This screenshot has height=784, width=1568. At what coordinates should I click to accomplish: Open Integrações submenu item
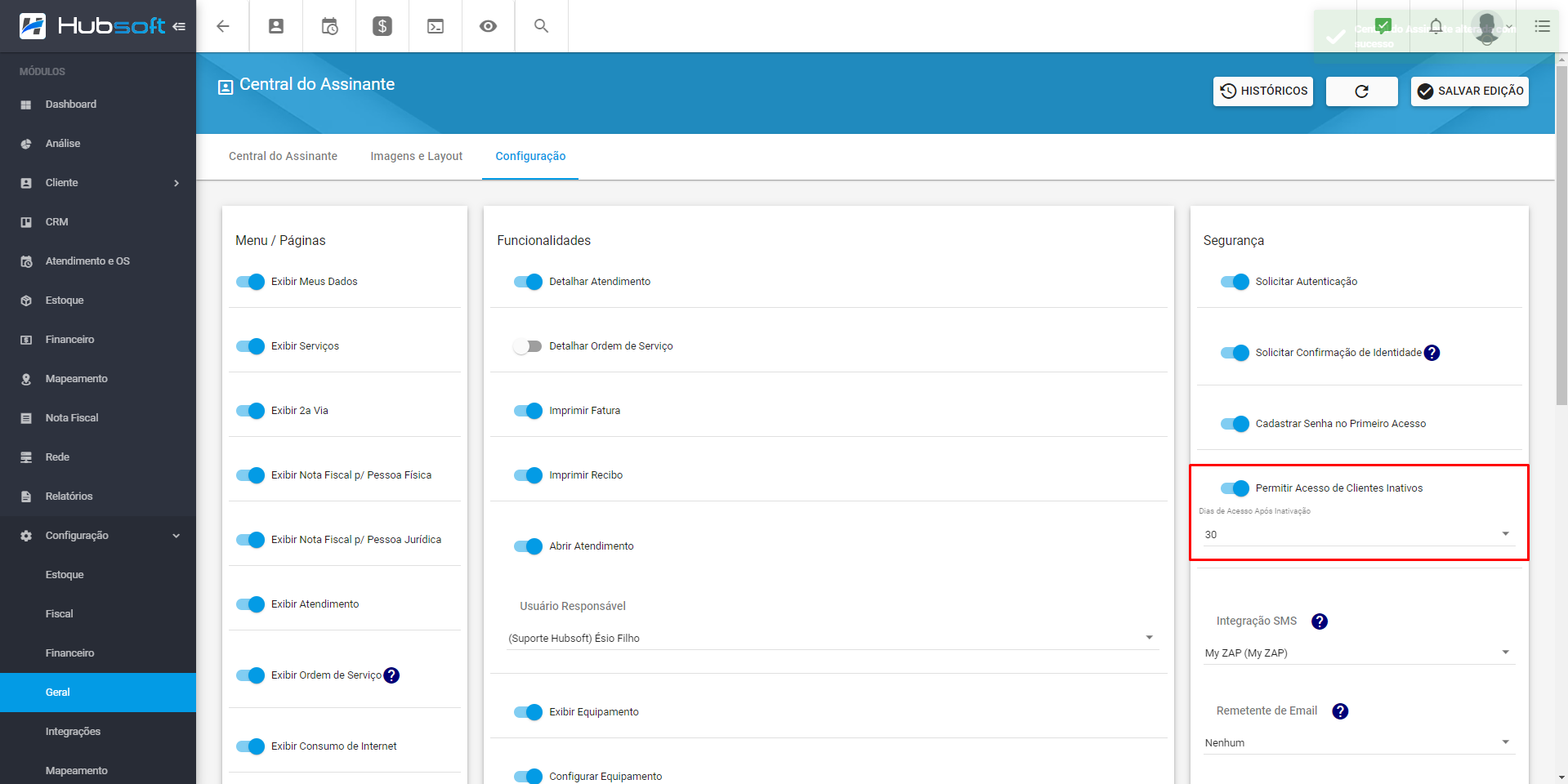pyautogui.click(x=98, y=732)
